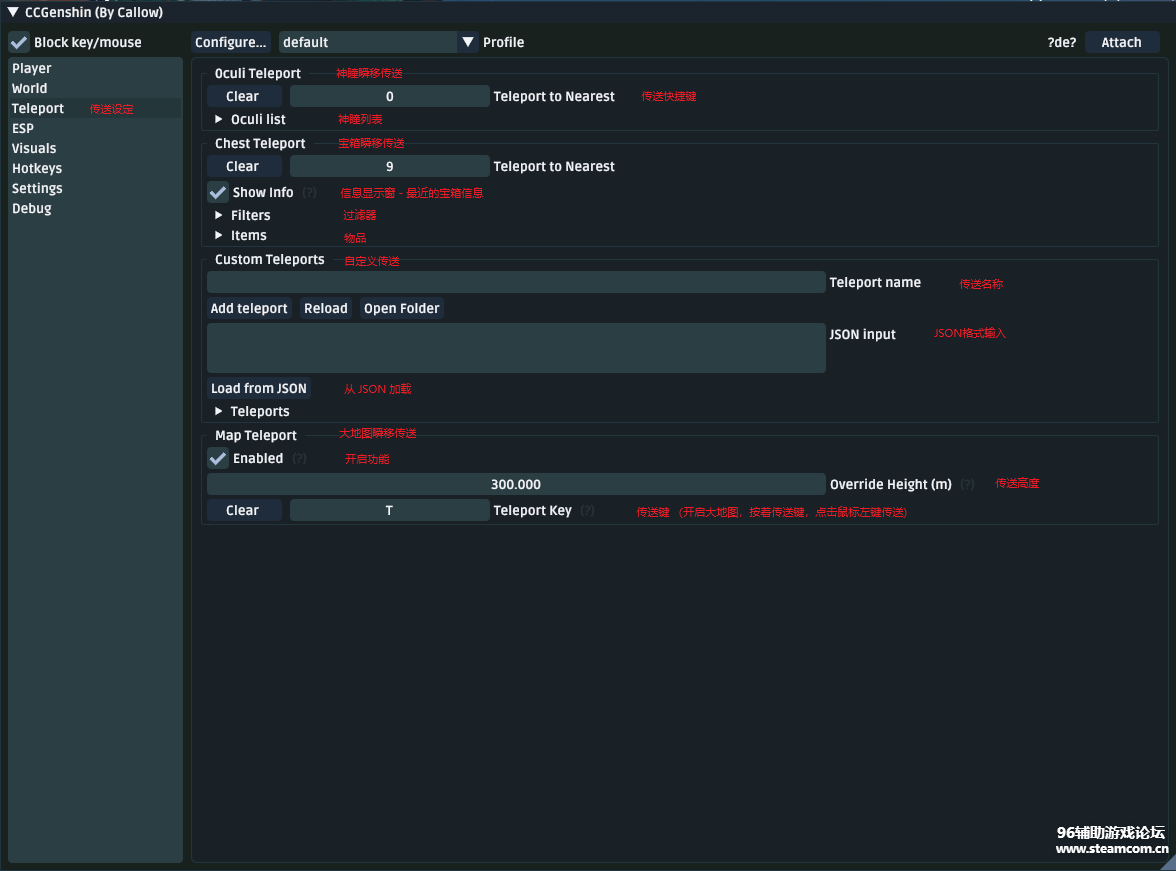Adjust the Override Height slider field
The height and width of the screenshot is (871, 1176).
(516, 484)
